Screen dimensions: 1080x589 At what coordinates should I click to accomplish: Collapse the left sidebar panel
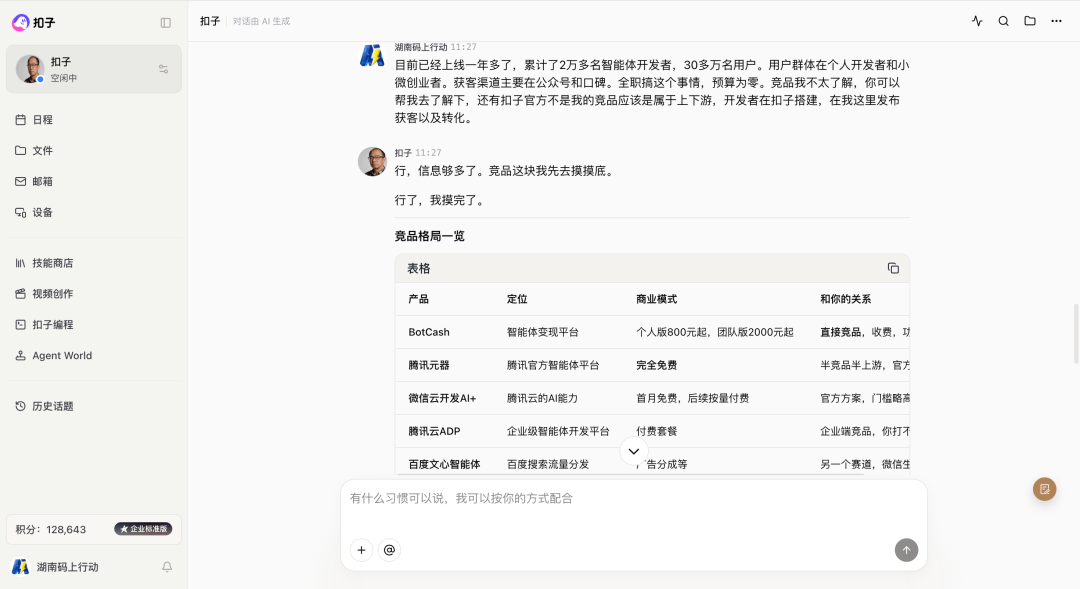pos(165,23)
